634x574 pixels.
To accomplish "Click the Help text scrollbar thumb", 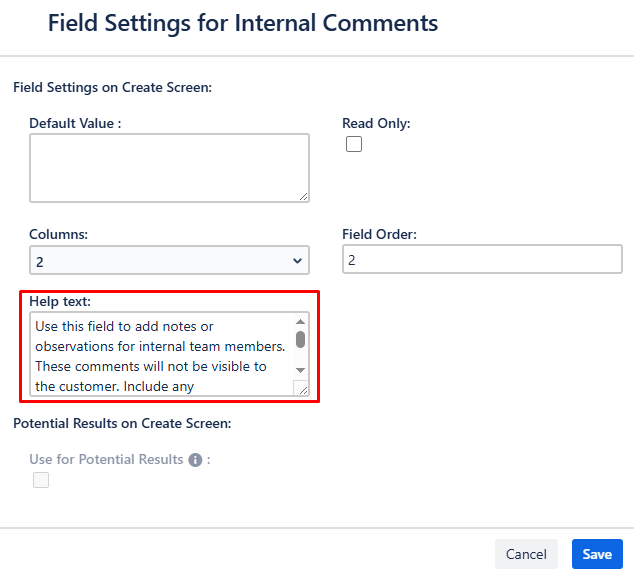I will pos(300,340).
